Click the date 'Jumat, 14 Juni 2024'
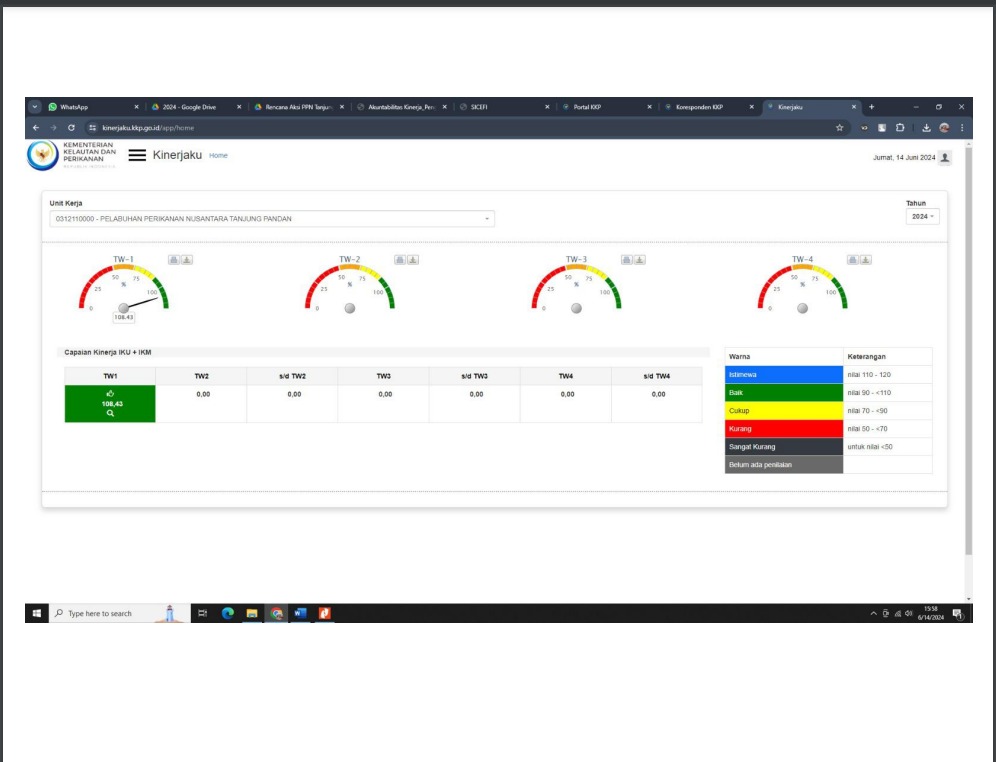The width and height of the screenshot is (996, 762). pos(903,157)
